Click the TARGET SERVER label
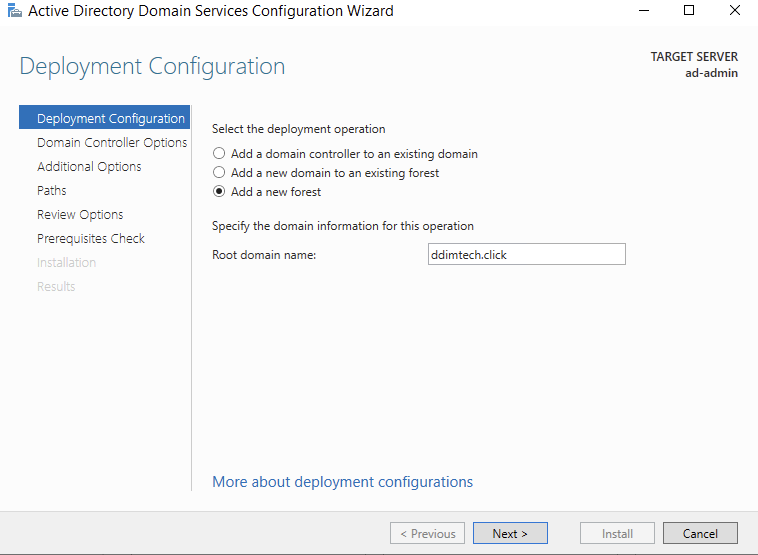The image size is (758, 555). point(694,57)
